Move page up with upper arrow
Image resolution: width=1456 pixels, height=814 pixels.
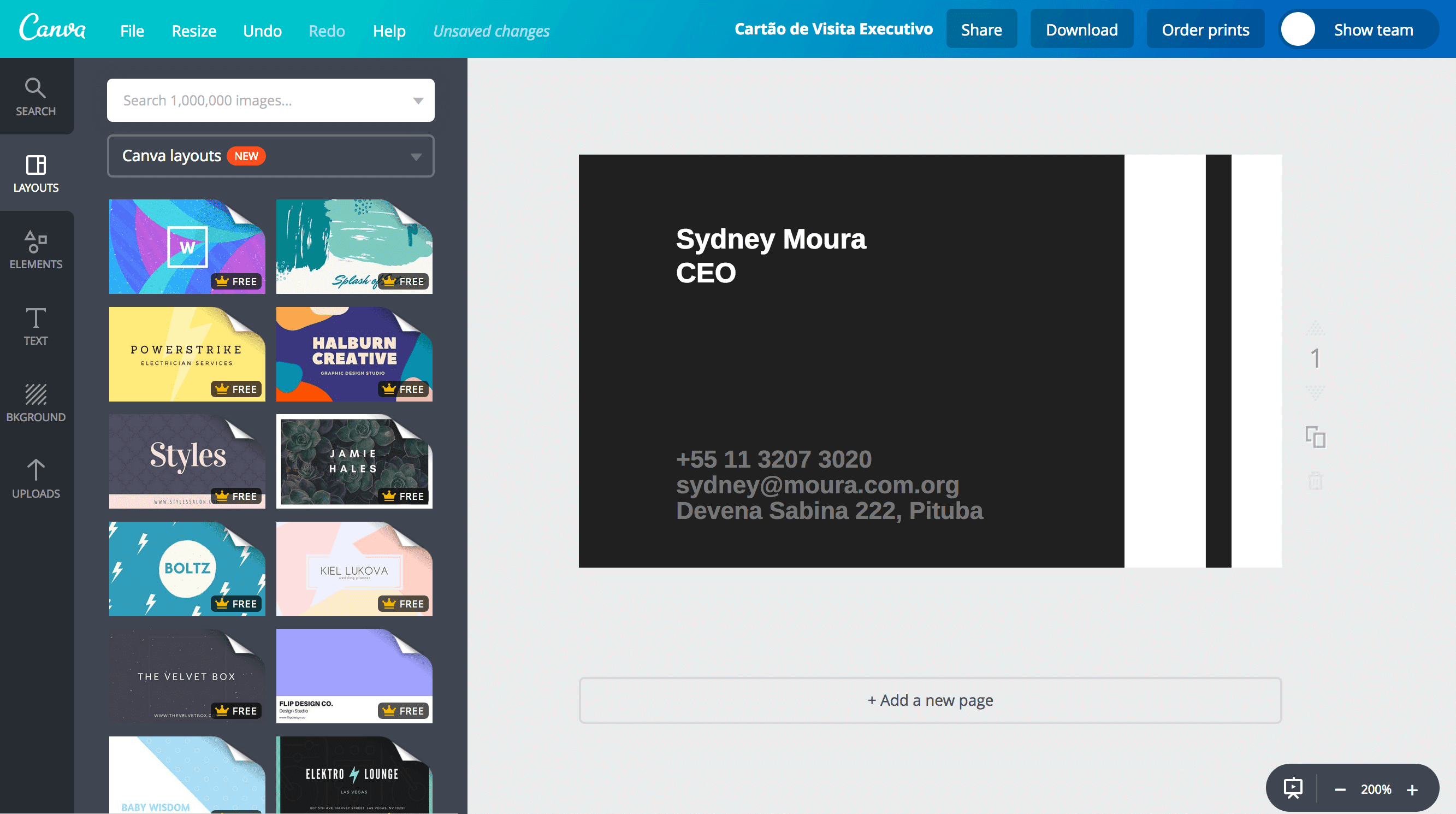click(1315, 327)
